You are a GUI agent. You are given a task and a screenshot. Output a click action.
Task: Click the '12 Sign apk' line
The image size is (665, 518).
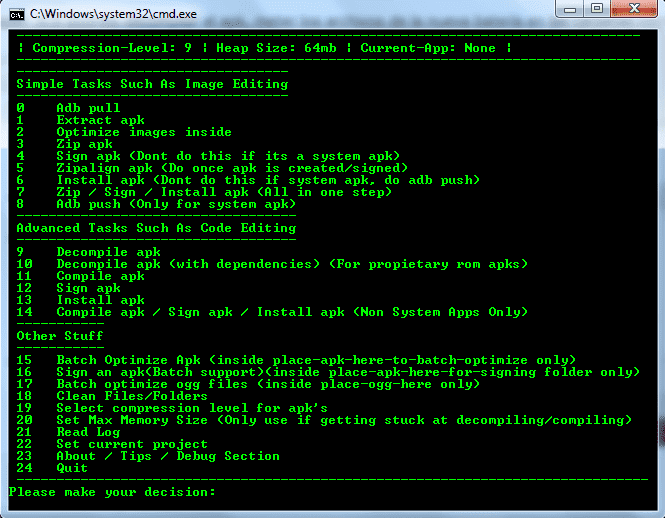click(x=69, y=288)
